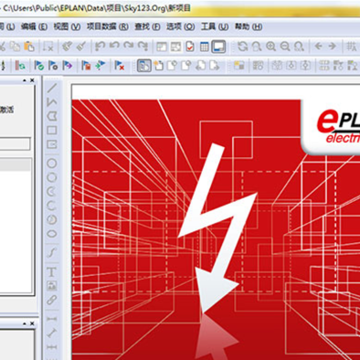Close the upper left navigator panel

click(x=32, y=80)
